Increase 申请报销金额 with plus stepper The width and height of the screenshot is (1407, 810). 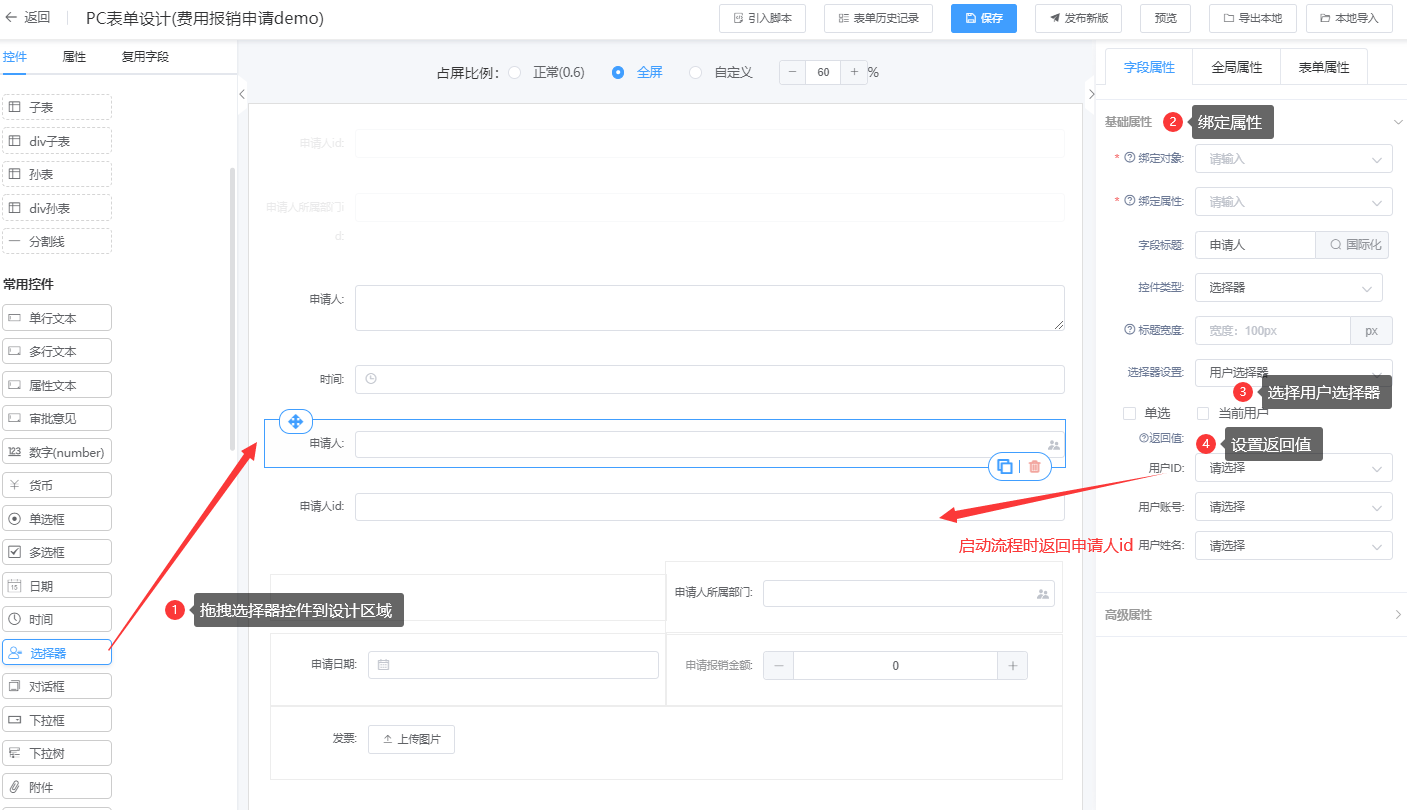1012,666
